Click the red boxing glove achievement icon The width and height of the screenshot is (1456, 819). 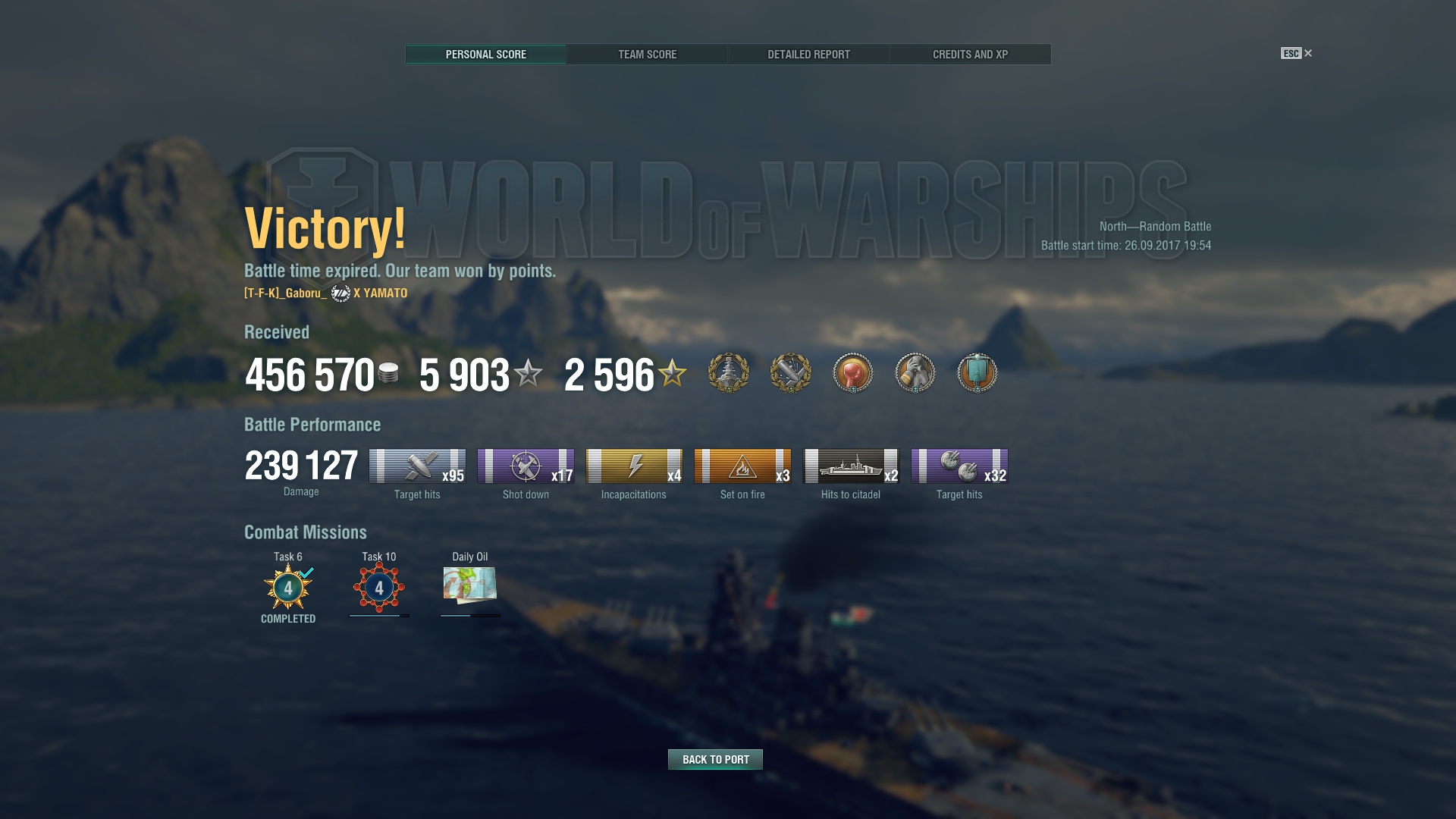click(x=853, y=372)
